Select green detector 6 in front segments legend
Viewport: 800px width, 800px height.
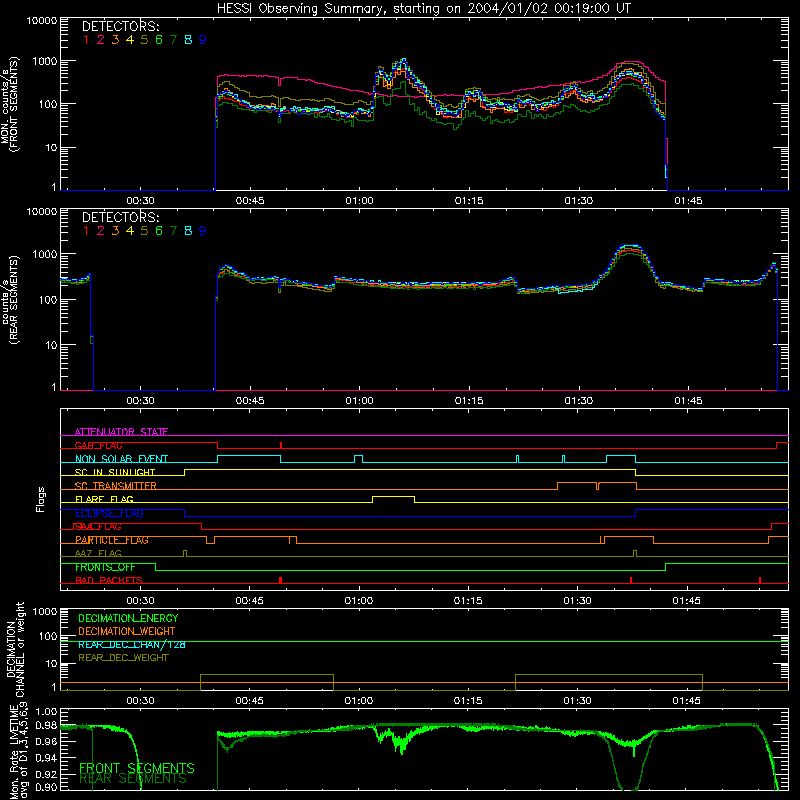(x=159, y=40)
